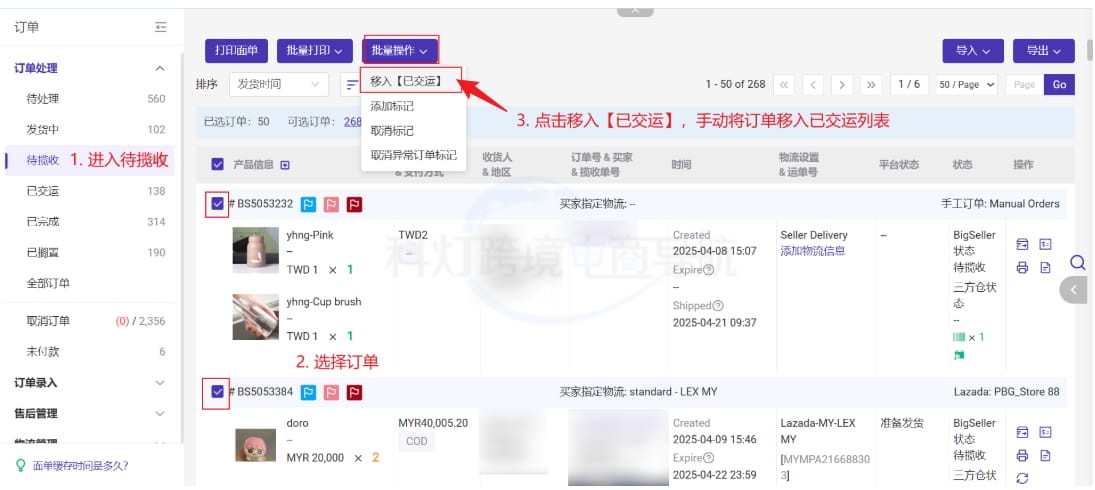
Task: Uncheck order BS5053232 checkbox
Action: tap(217, 204)
